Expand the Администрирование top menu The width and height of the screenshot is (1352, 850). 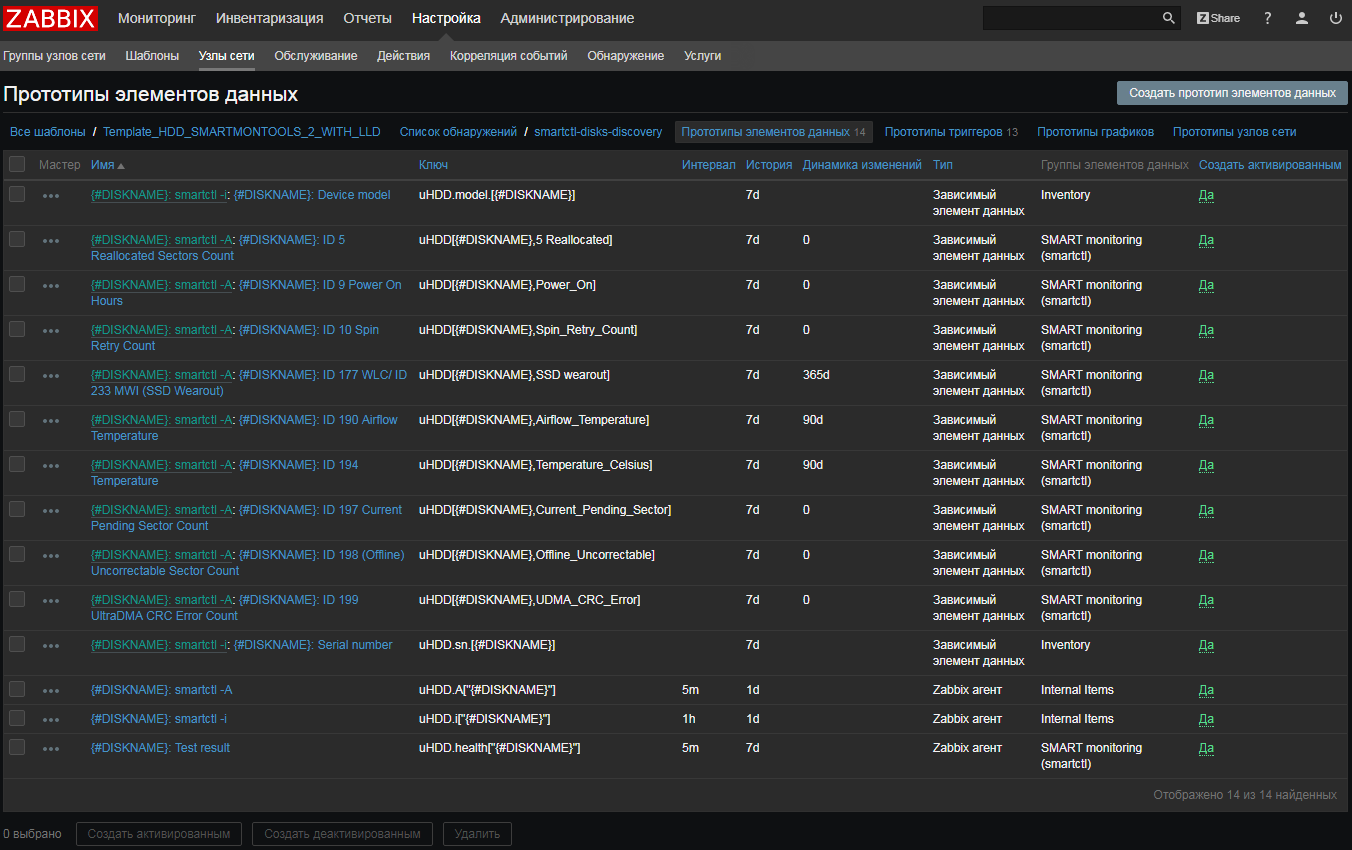[567, 18]
